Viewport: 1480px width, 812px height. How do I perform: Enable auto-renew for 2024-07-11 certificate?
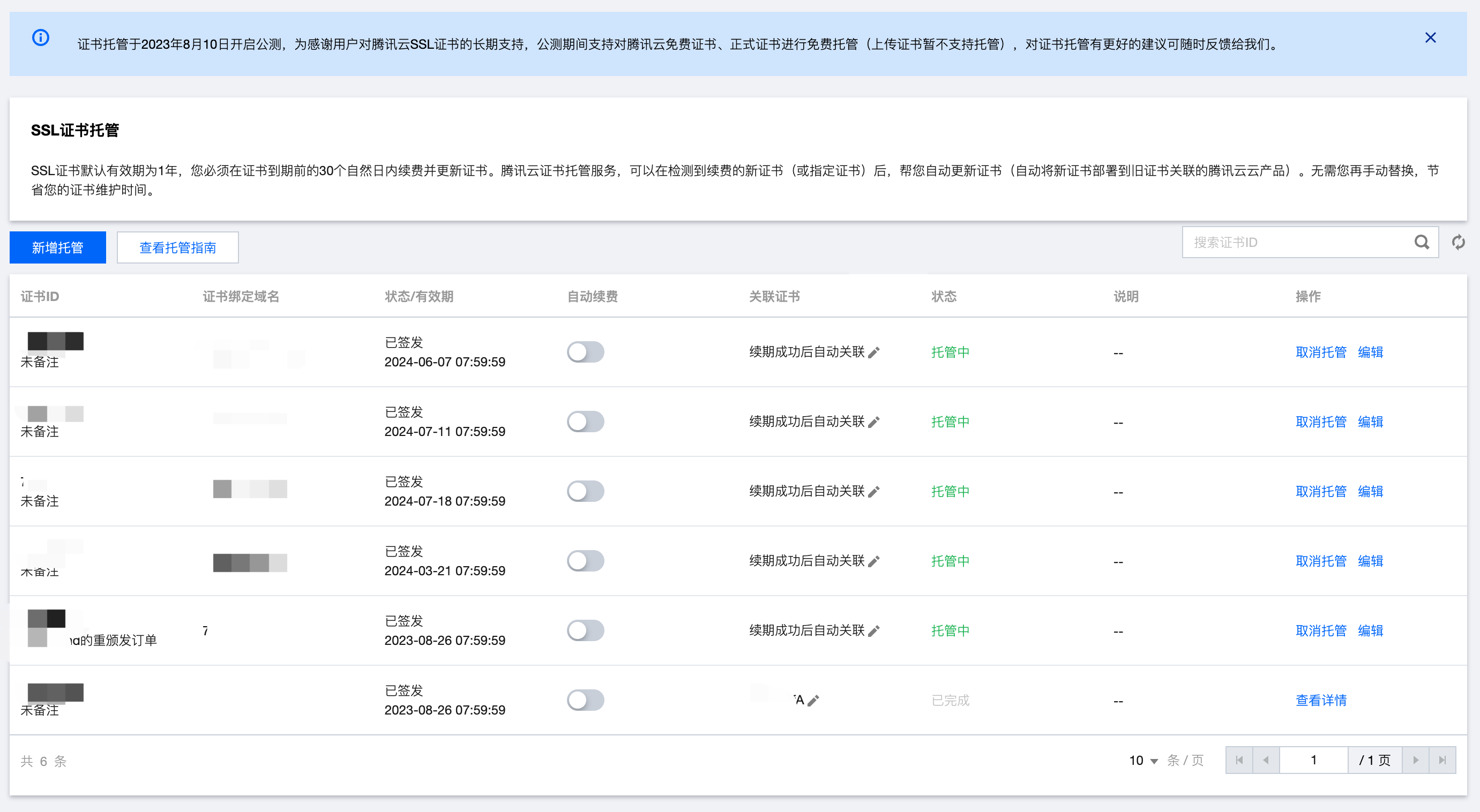pos(585,422)
